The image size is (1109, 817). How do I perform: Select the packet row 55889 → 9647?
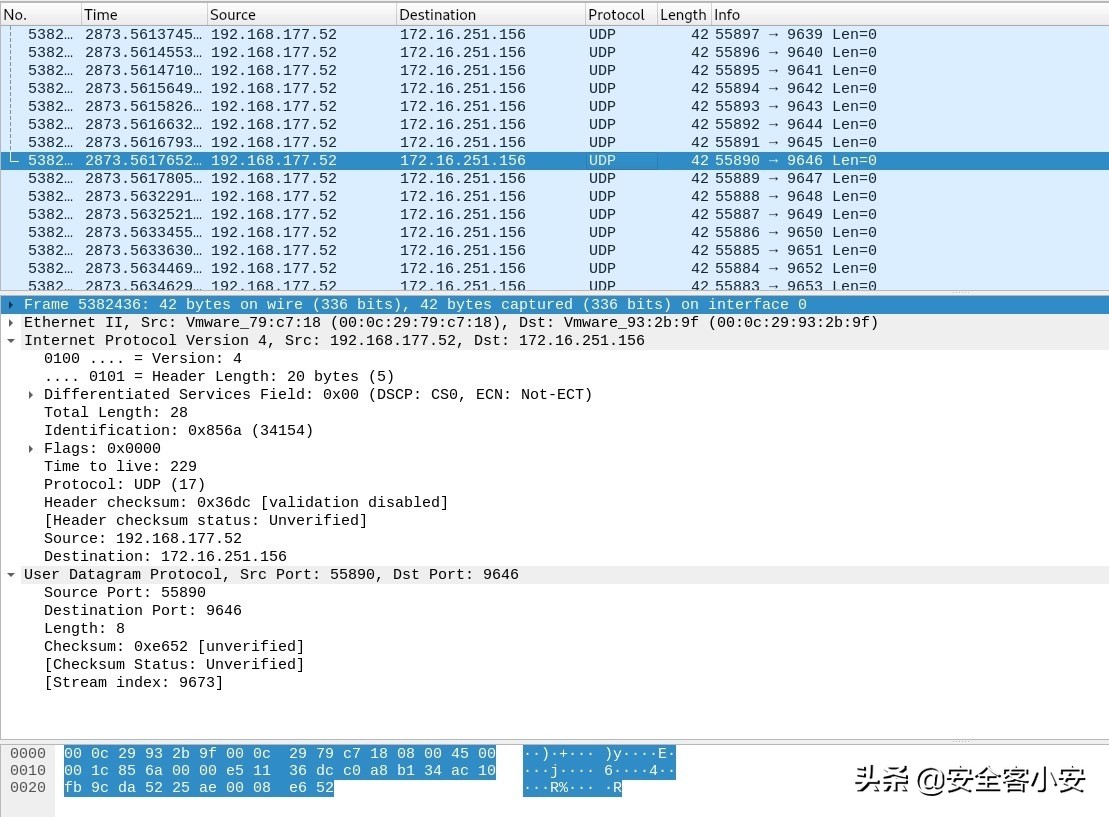[x=795, y=179]
